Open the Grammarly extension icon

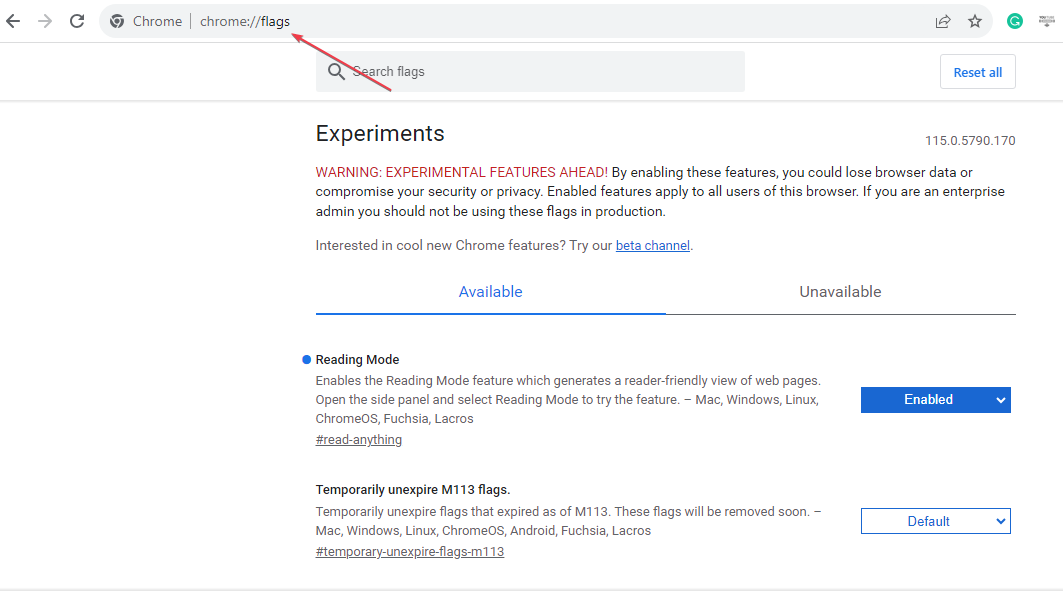[x=1015, y=21]
